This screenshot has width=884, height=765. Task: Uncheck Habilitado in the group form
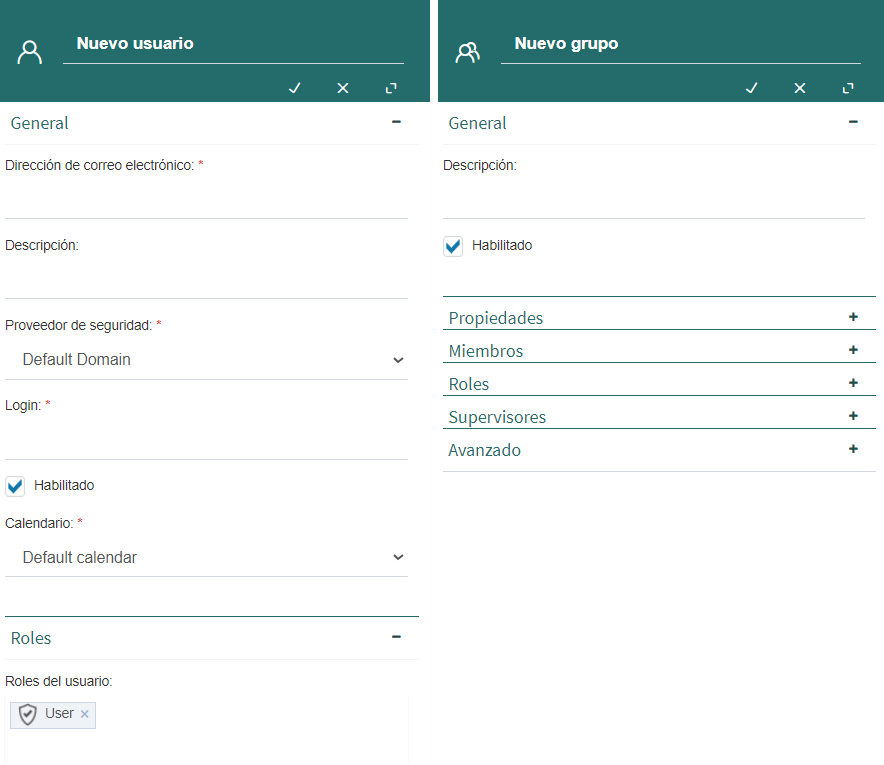pos(453,246)
